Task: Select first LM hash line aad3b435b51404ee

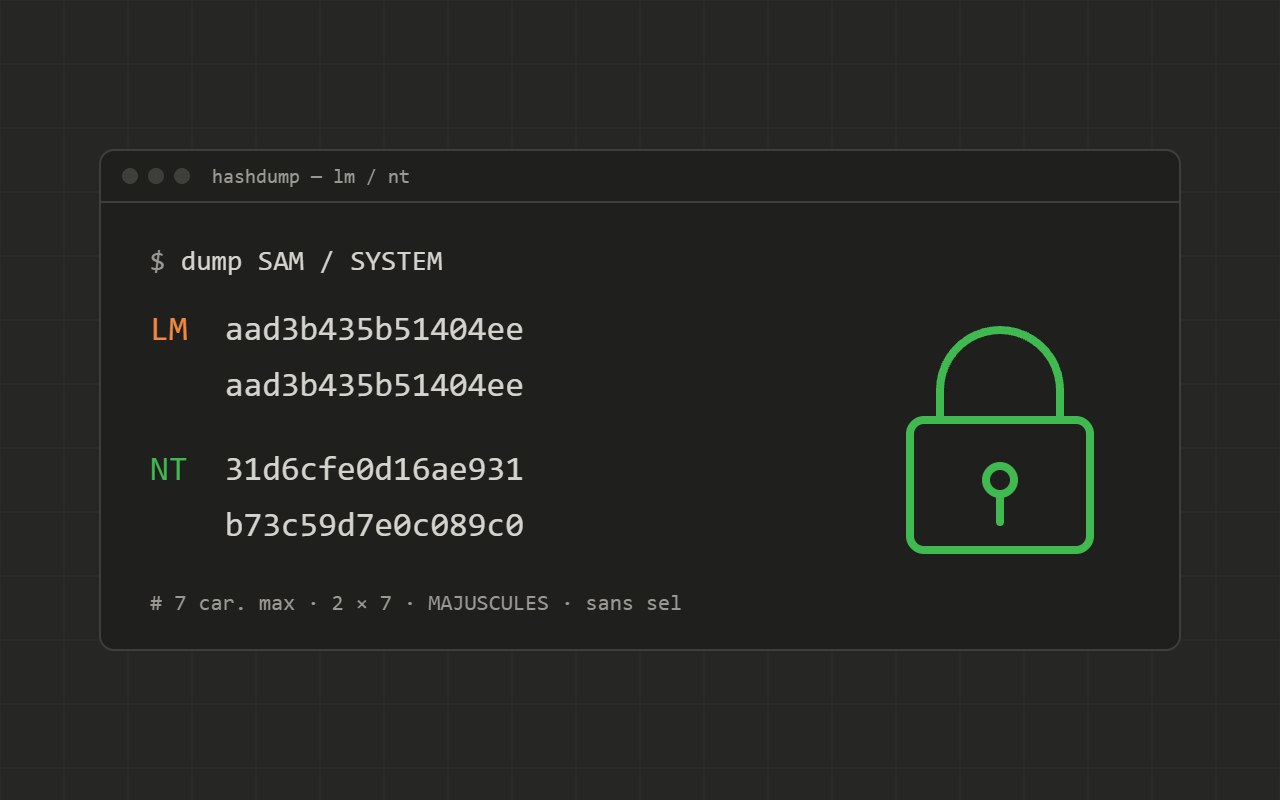Action: pyautogui.click(x=374, y=330)
